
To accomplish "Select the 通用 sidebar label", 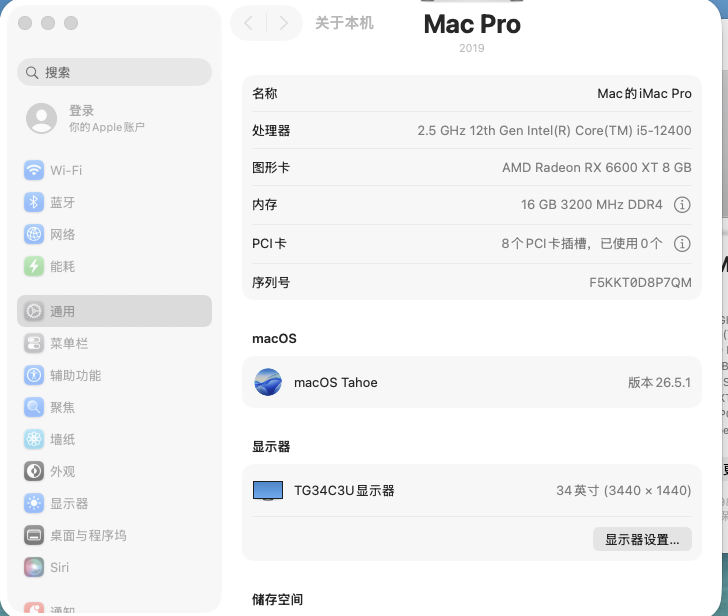I will point(63,311).
